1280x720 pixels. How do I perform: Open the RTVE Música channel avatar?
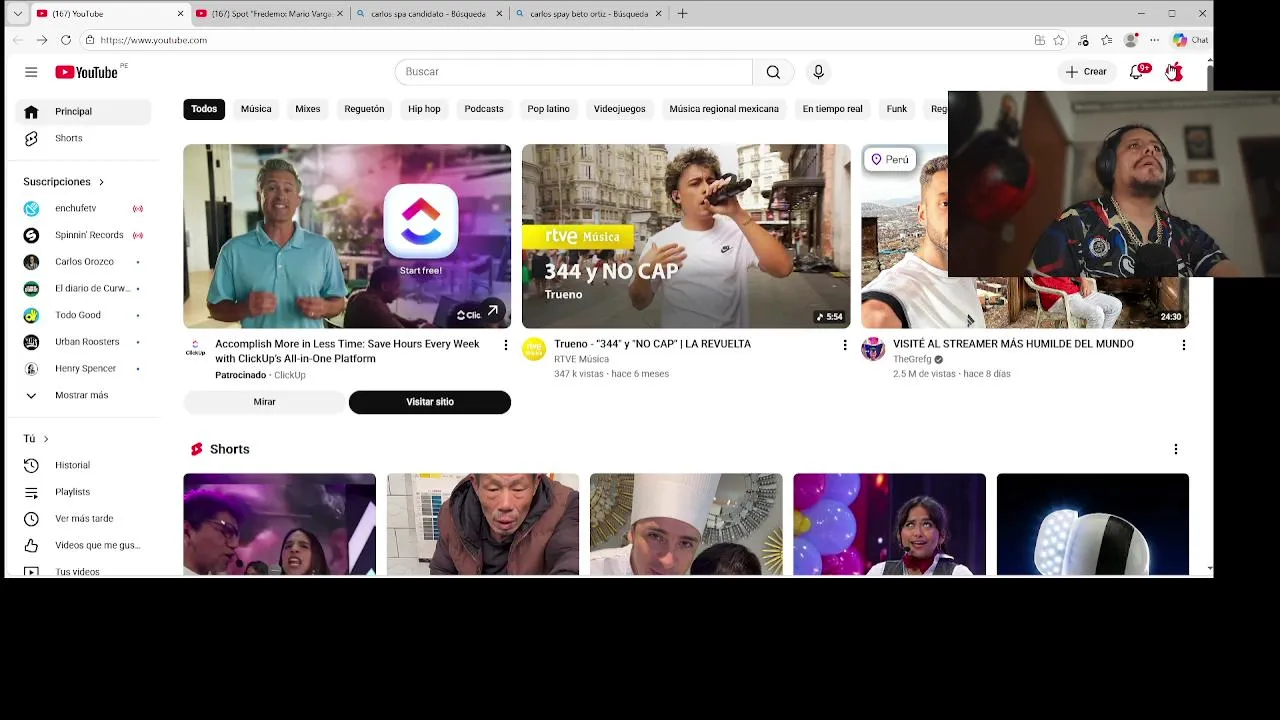534,349
